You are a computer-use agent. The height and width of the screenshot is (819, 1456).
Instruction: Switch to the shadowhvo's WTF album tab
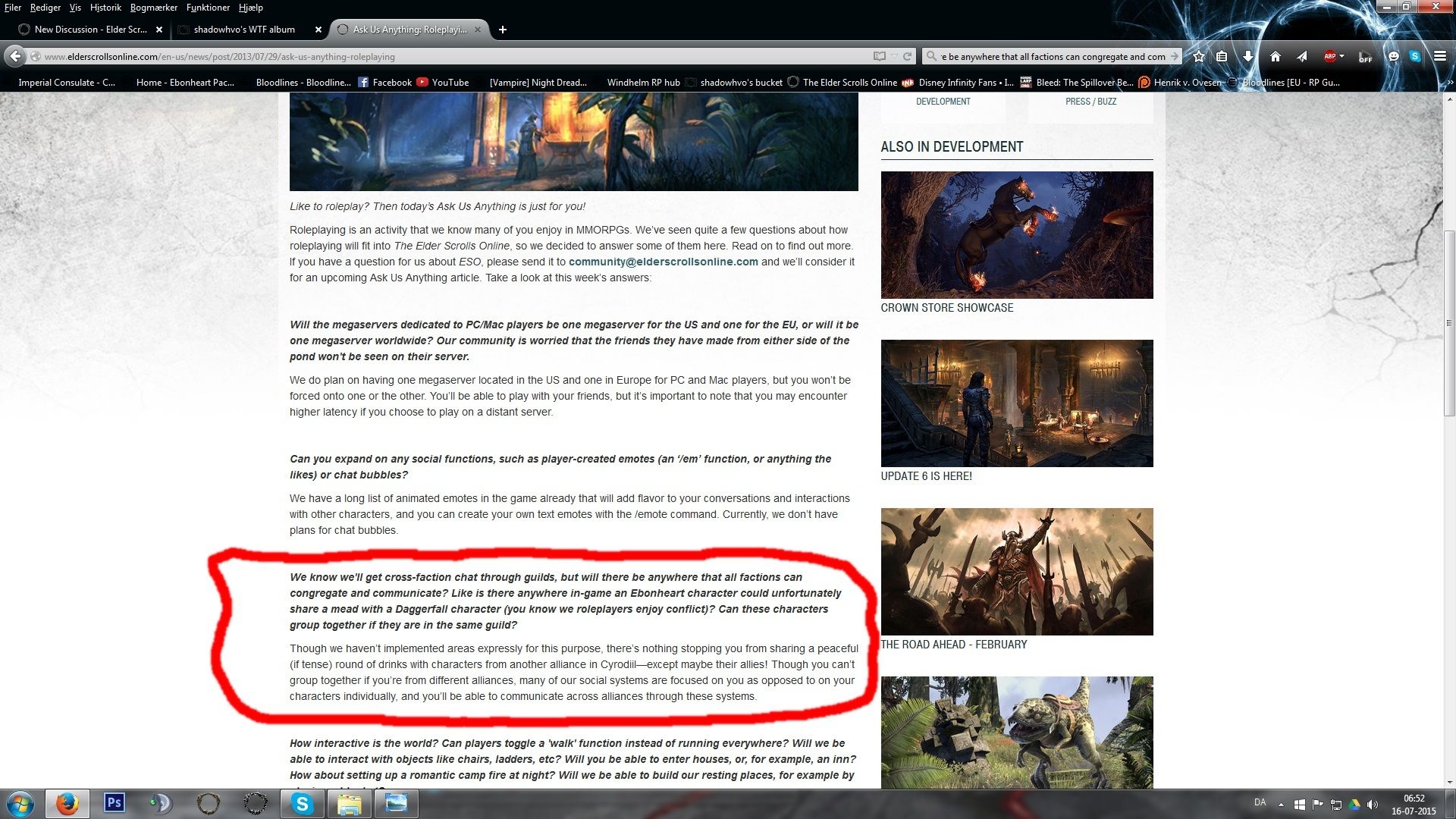click(243, 30)
